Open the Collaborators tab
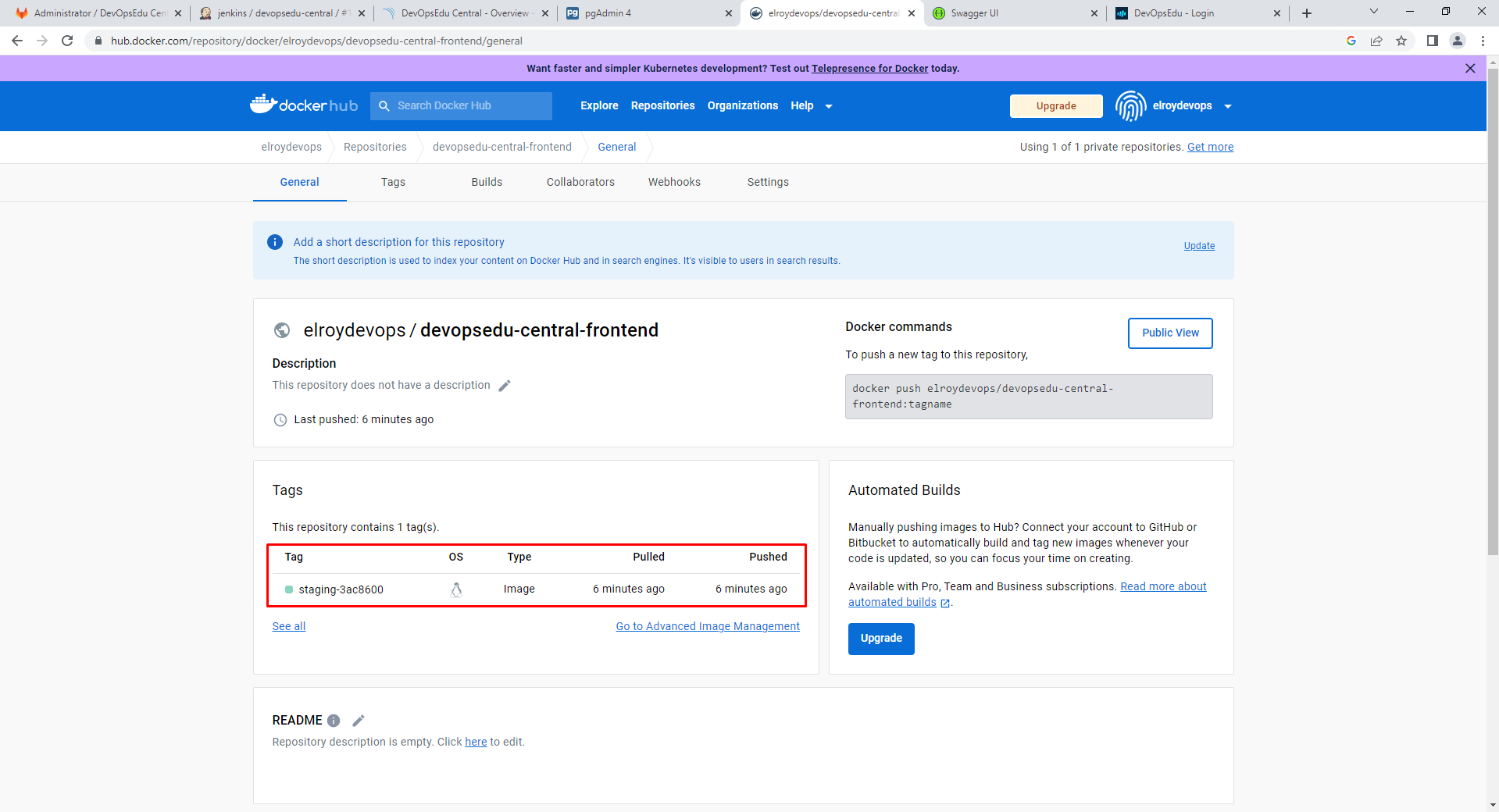 (x=580, y=182)
